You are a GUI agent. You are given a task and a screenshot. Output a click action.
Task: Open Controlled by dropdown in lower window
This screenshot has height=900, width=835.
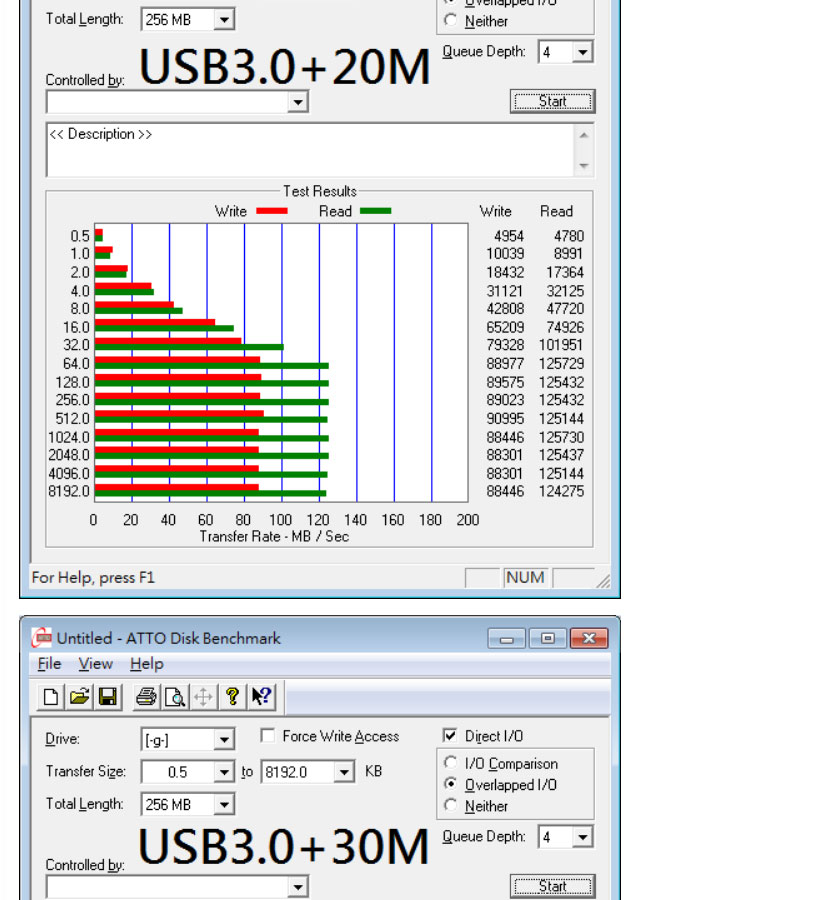297,887
